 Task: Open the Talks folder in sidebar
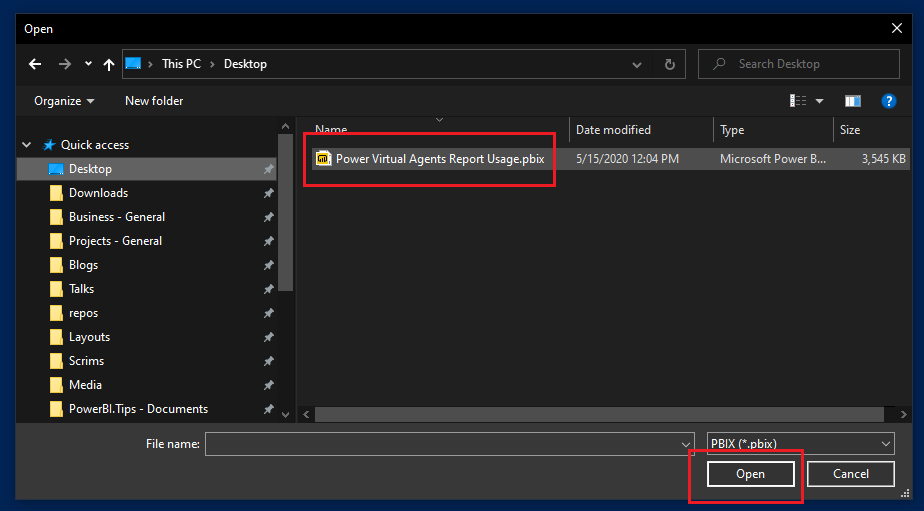81,289
